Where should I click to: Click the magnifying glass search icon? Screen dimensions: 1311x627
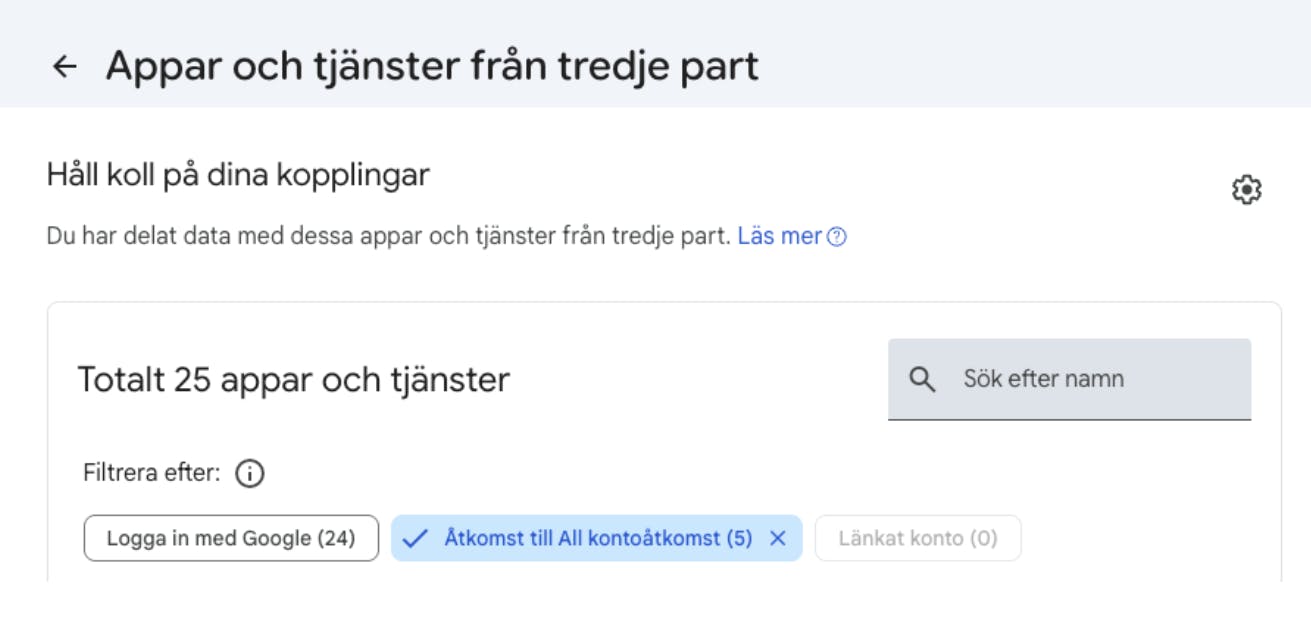(922, 379)
